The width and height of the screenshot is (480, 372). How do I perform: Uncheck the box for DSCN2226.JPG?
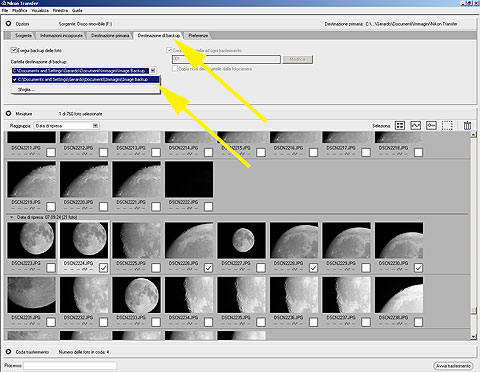[208, 267]
